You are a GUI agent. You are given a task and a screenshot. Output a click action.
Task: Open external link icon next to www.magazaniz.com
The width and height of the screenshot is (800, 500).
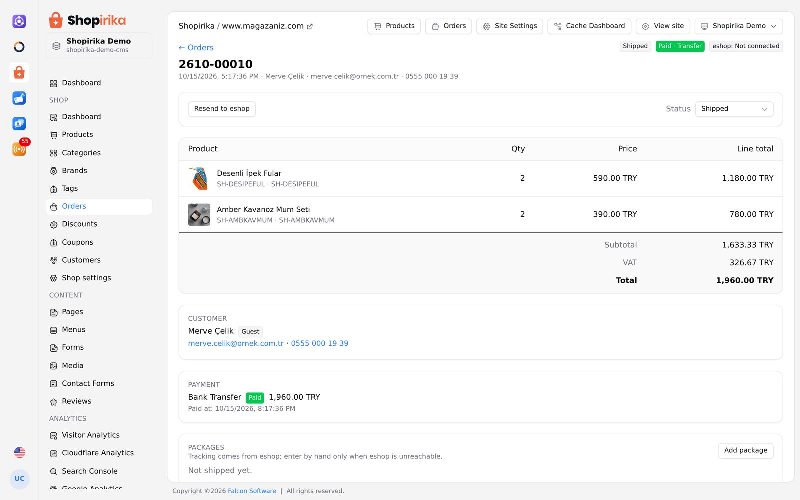310,27
